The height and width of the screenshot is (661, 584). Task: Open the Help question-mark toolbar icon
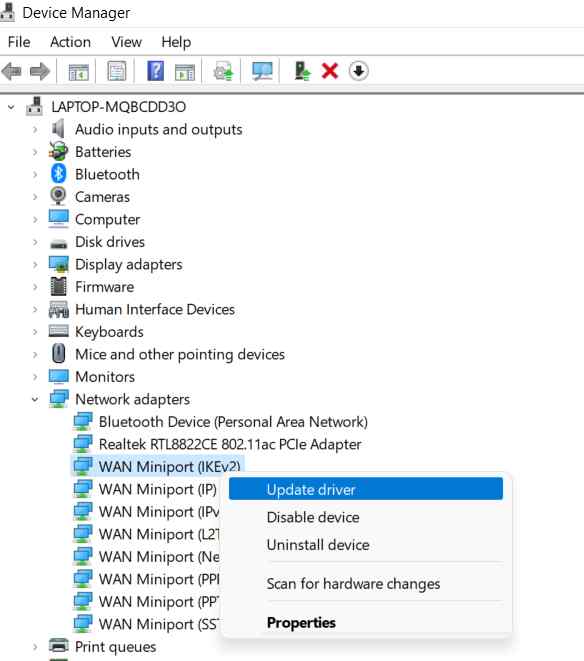coord(155,71)
